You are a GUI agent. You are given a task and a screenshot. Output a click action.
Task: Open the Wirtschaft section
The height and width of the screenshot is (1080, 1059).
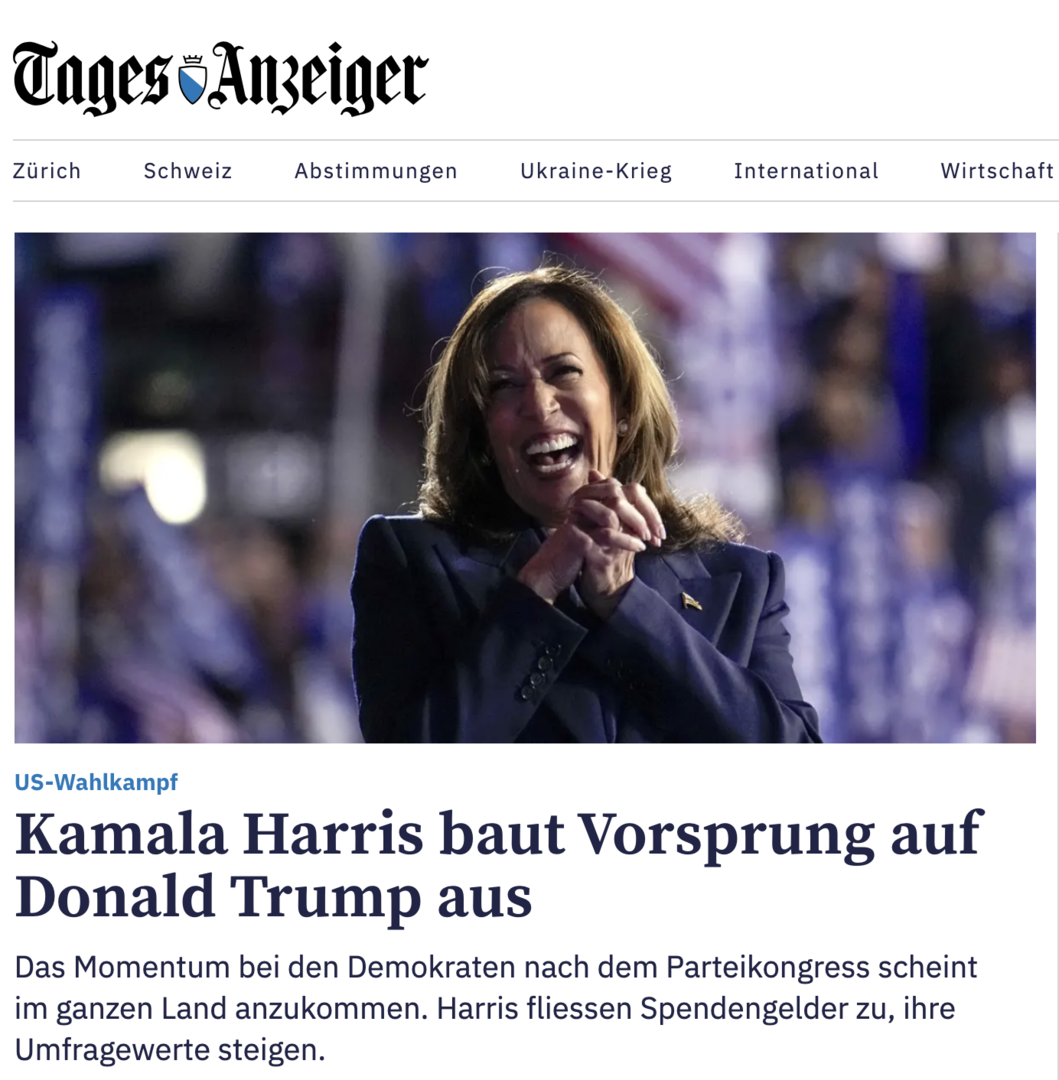[997, 171]
